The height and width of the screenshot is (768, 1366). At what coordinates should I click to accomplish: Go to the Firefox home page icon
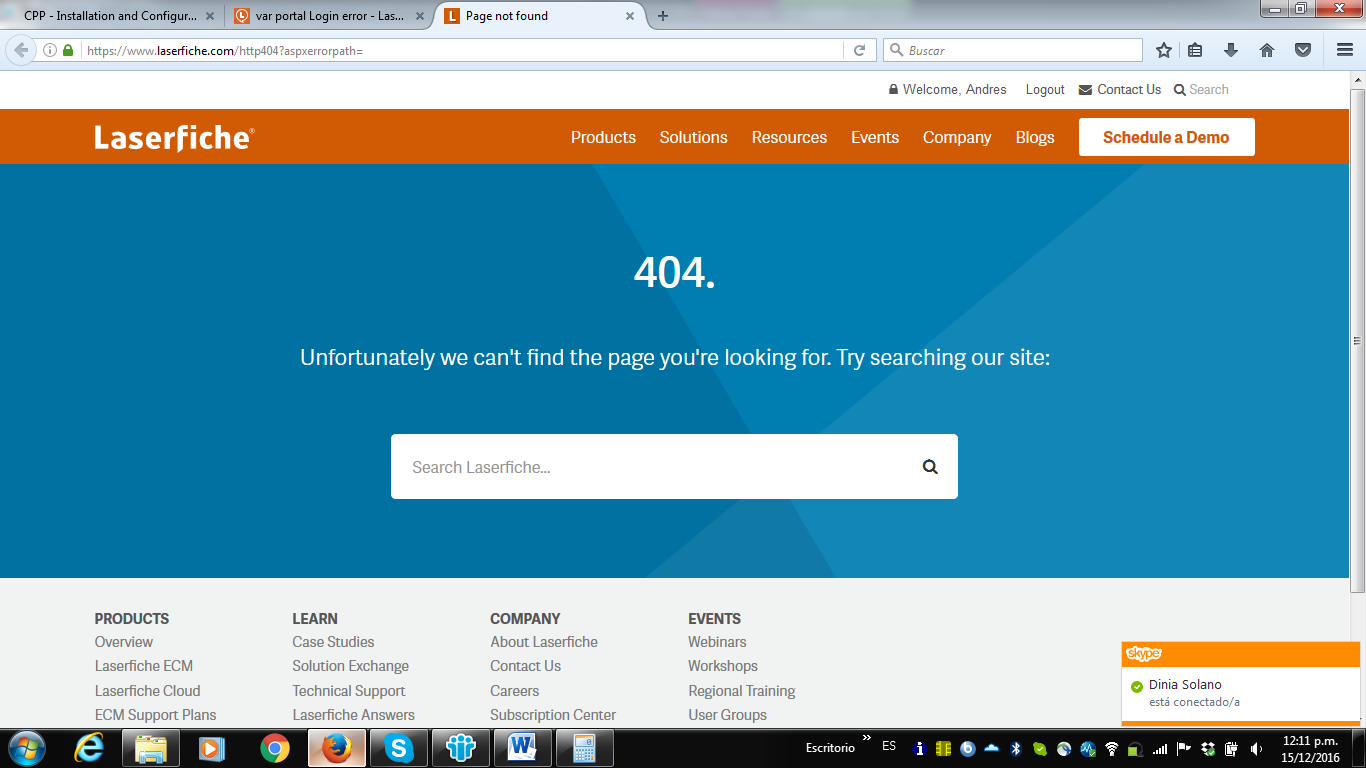(x=1267, y=50)
